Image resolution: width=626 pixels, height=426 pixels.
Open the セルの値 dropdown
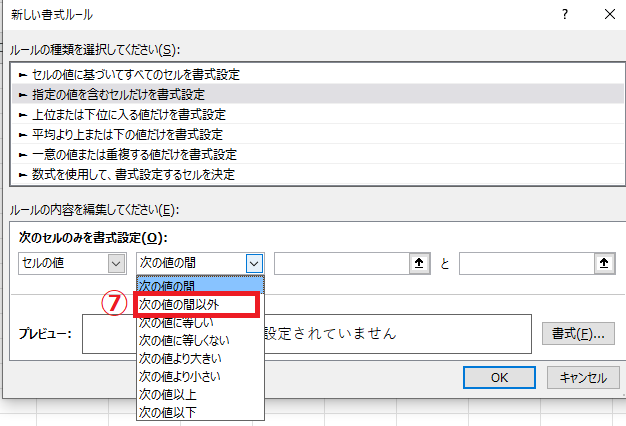coord(72,263)
